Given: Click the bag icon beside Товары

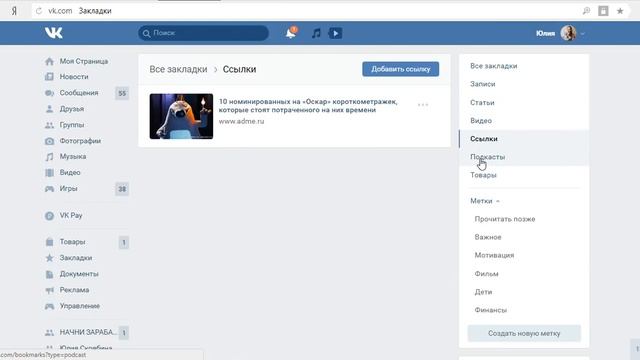Looking at the screenshot, I should pos(49,242).
